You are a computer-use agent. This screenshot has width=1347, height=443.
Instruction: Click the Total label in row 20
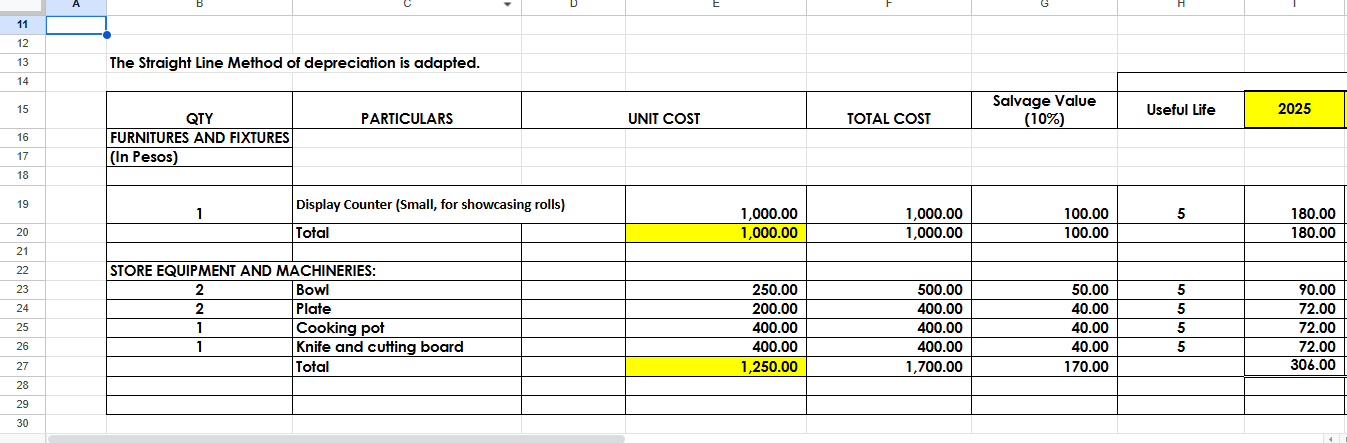[407, 233]
